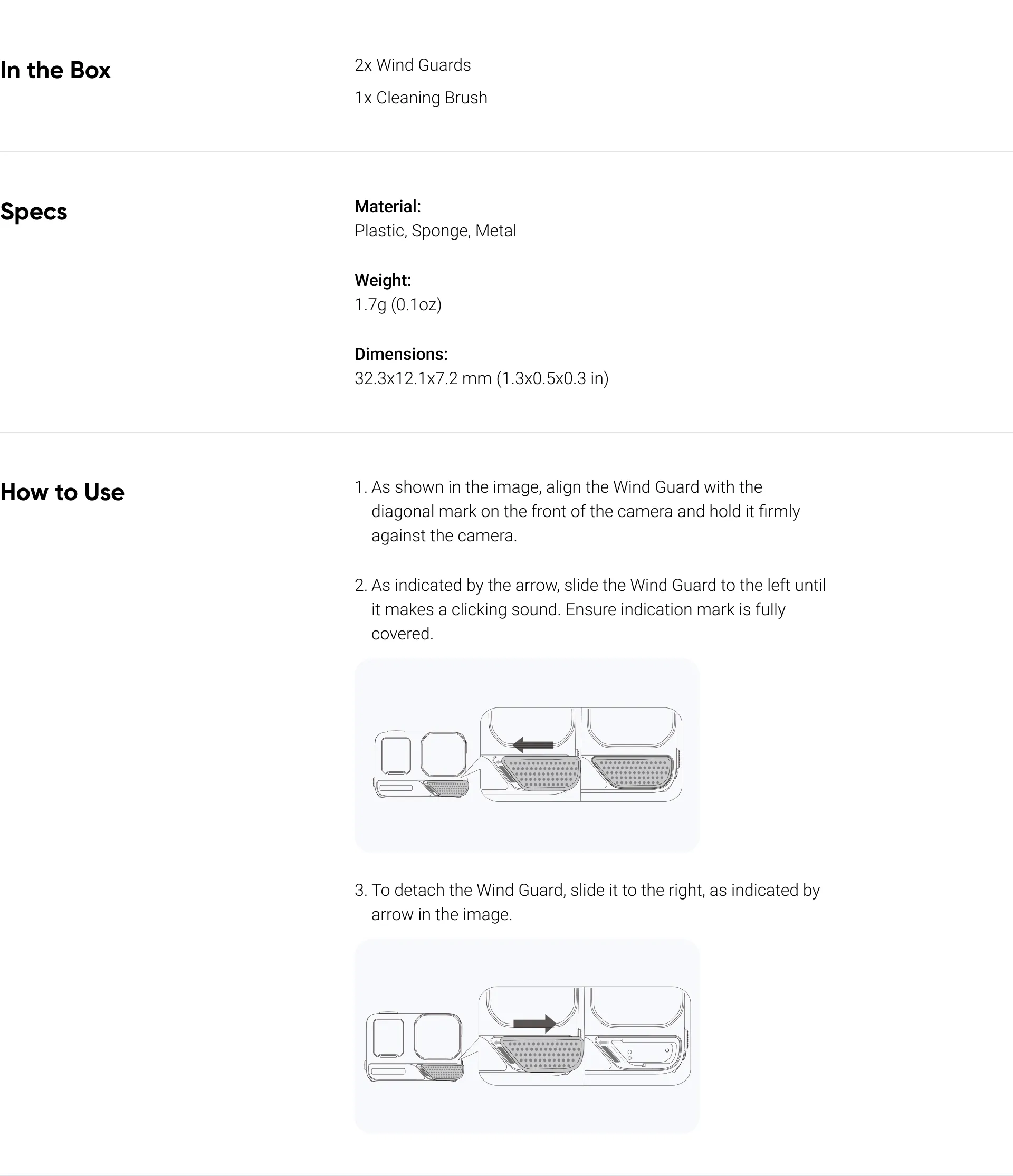Click the small camera drawing in detach image
This screenshot has width=1013, height=1176.
coord(414,1047)
